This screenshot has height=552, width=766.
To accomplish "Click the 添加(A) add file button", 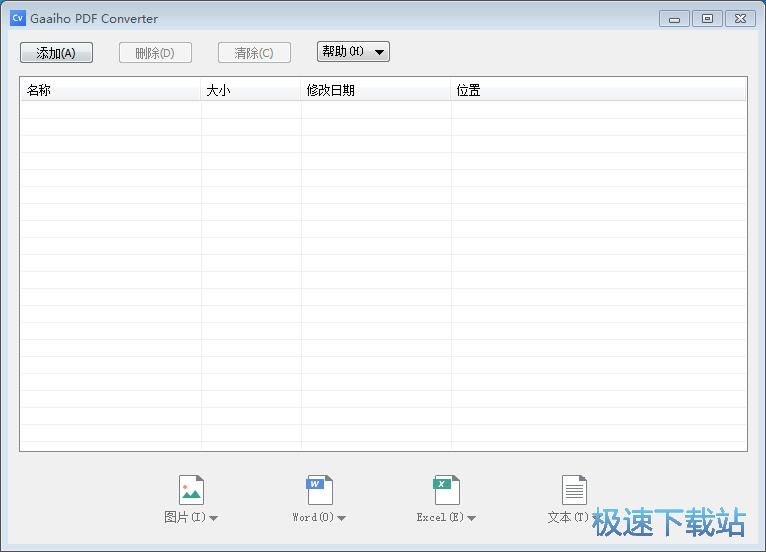I will (56, 53).
